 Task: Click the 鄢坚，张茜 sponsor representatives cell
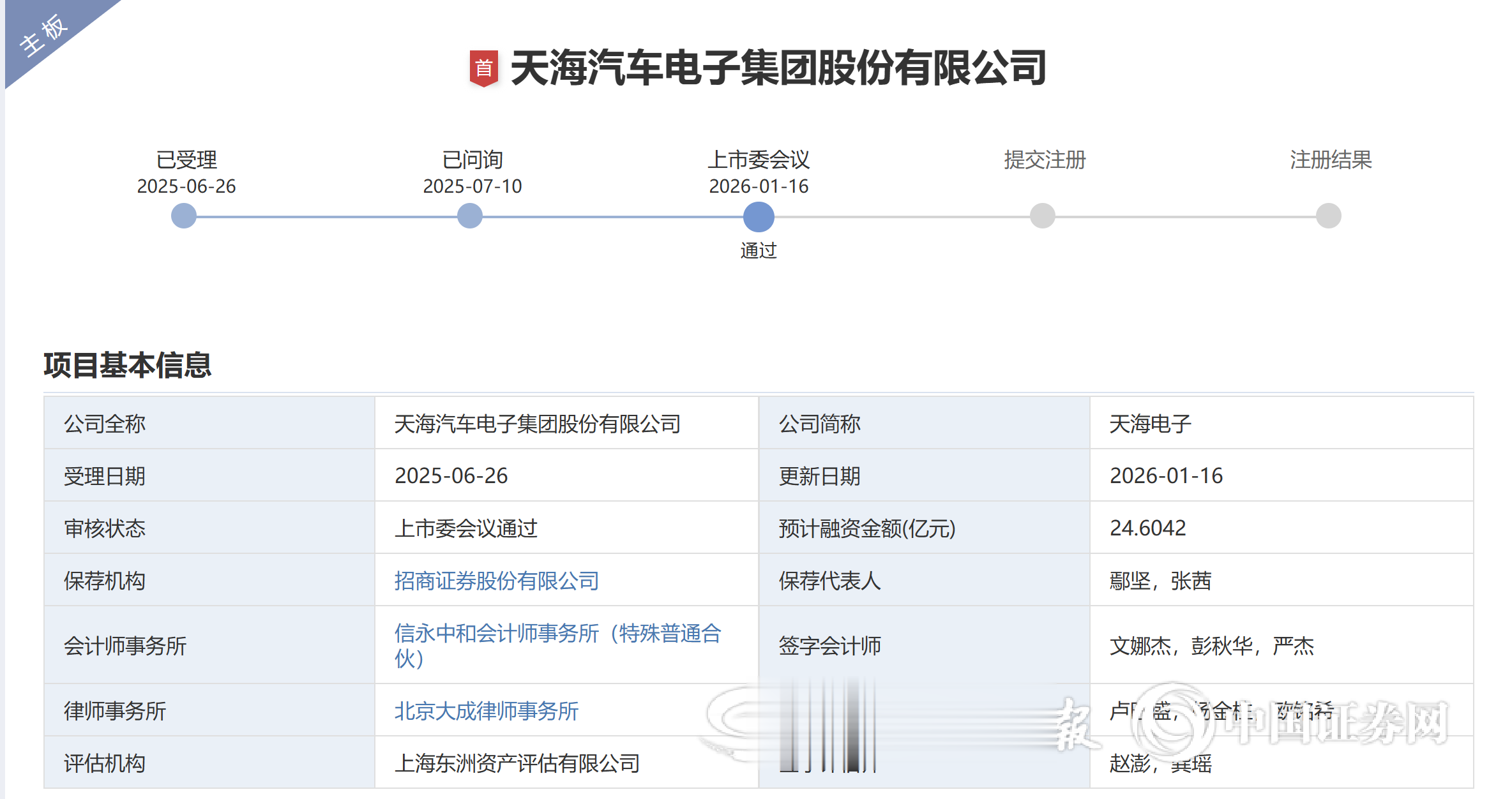point(1160,581)
